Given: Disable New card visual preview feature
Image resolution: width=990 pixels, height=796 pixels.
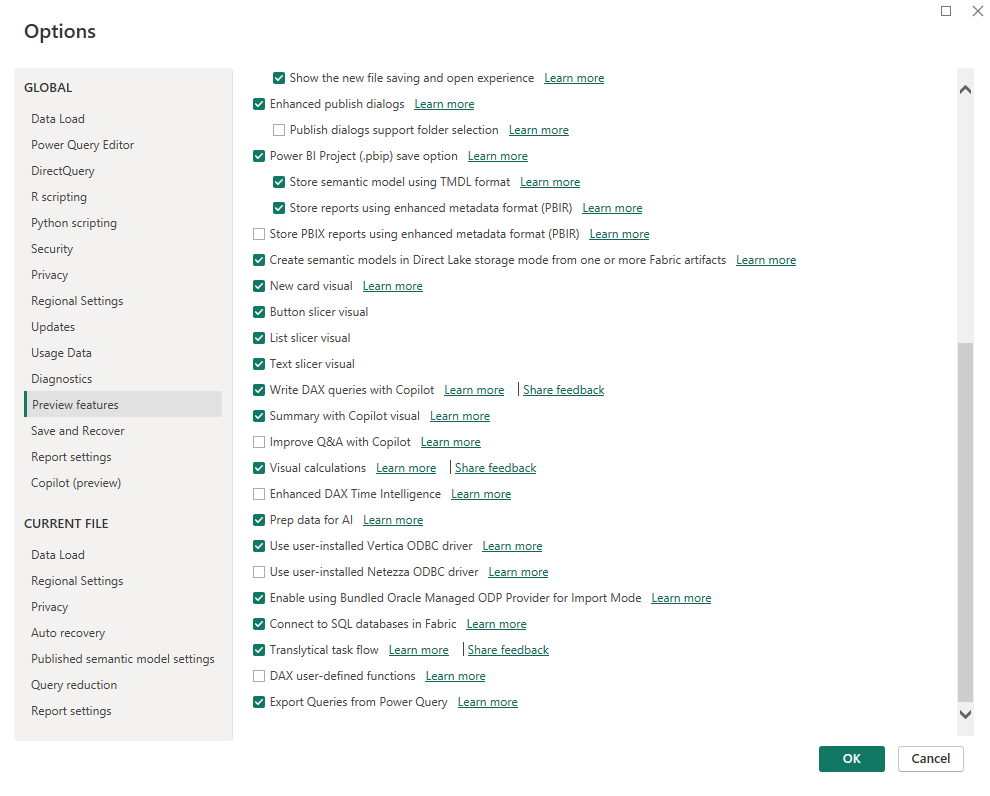Looking at the screenshot, I should pyautogui.click(x=259, y=285).
